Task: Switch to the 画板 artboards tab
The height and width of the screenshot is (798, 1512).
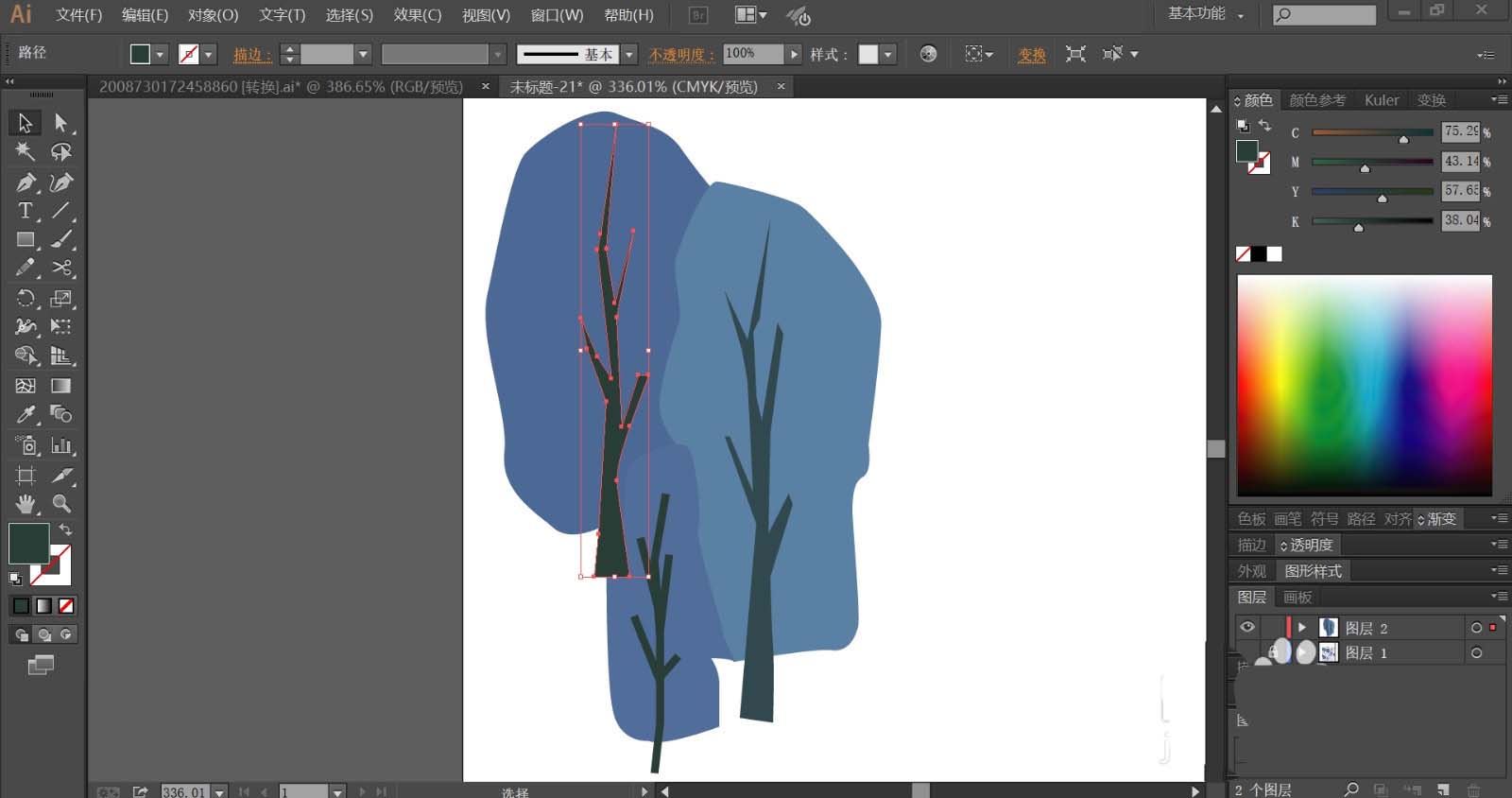Action: tap(1297, 597)
